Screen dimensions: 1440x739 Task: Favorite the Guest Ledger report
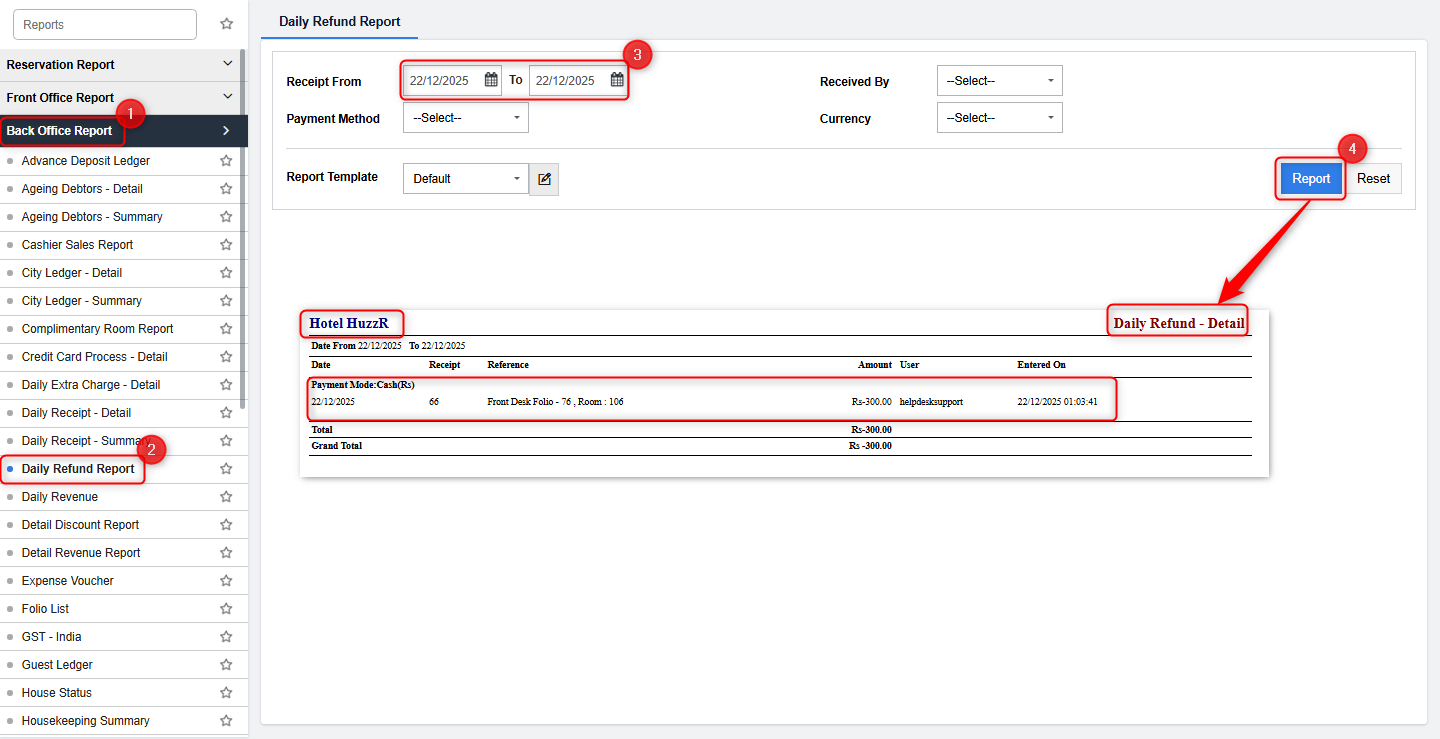[226, 664]
